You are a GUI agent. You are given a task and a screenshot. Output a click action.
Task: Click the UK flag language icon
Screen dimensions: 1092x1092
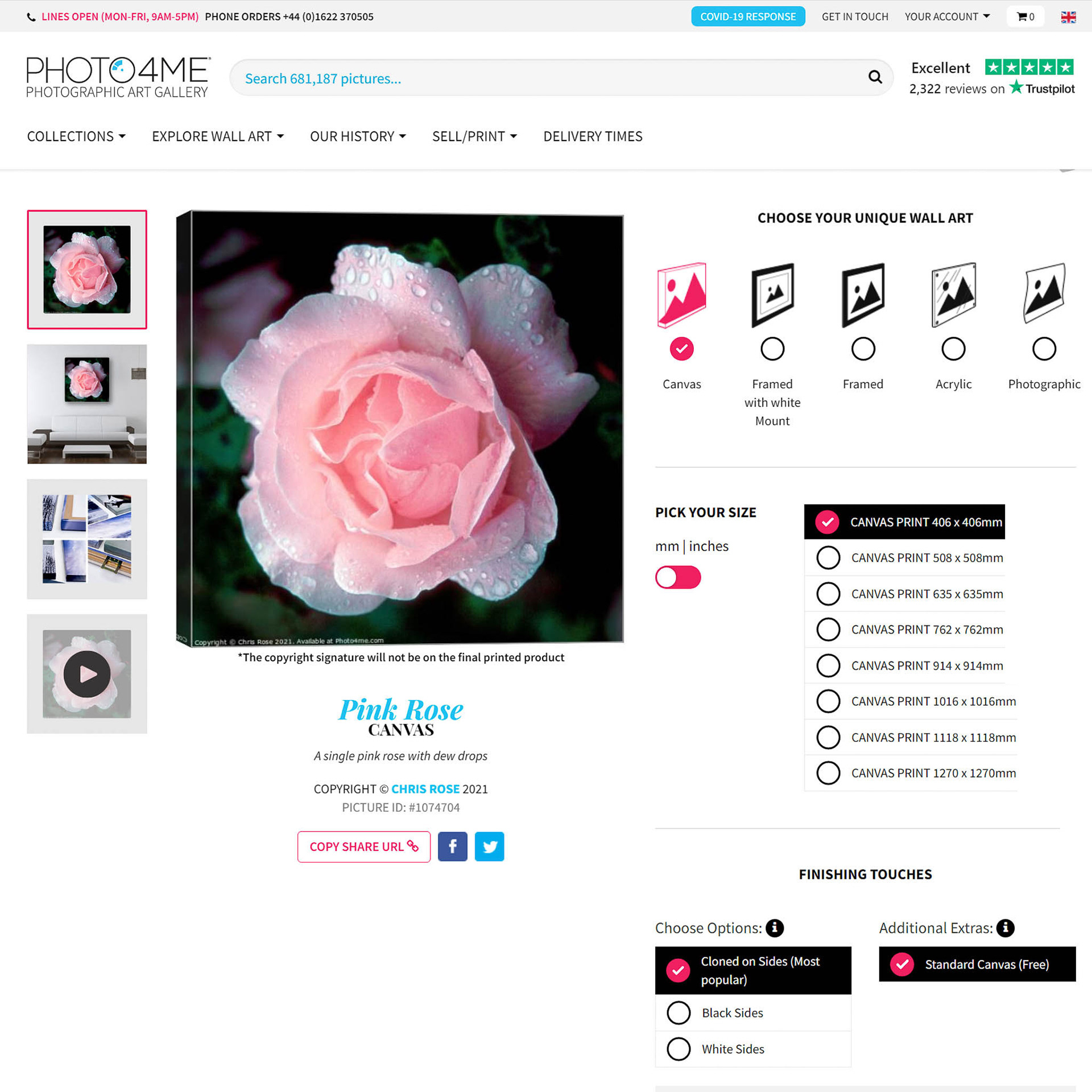[1068, 17]
